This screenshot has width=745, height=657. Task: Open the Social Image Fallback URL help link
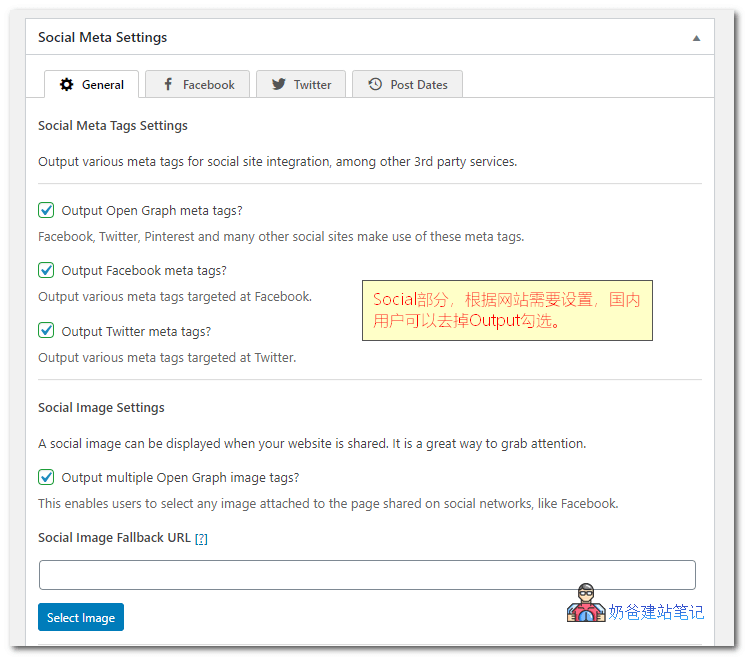pyautogui.click(x=201, y=538)
